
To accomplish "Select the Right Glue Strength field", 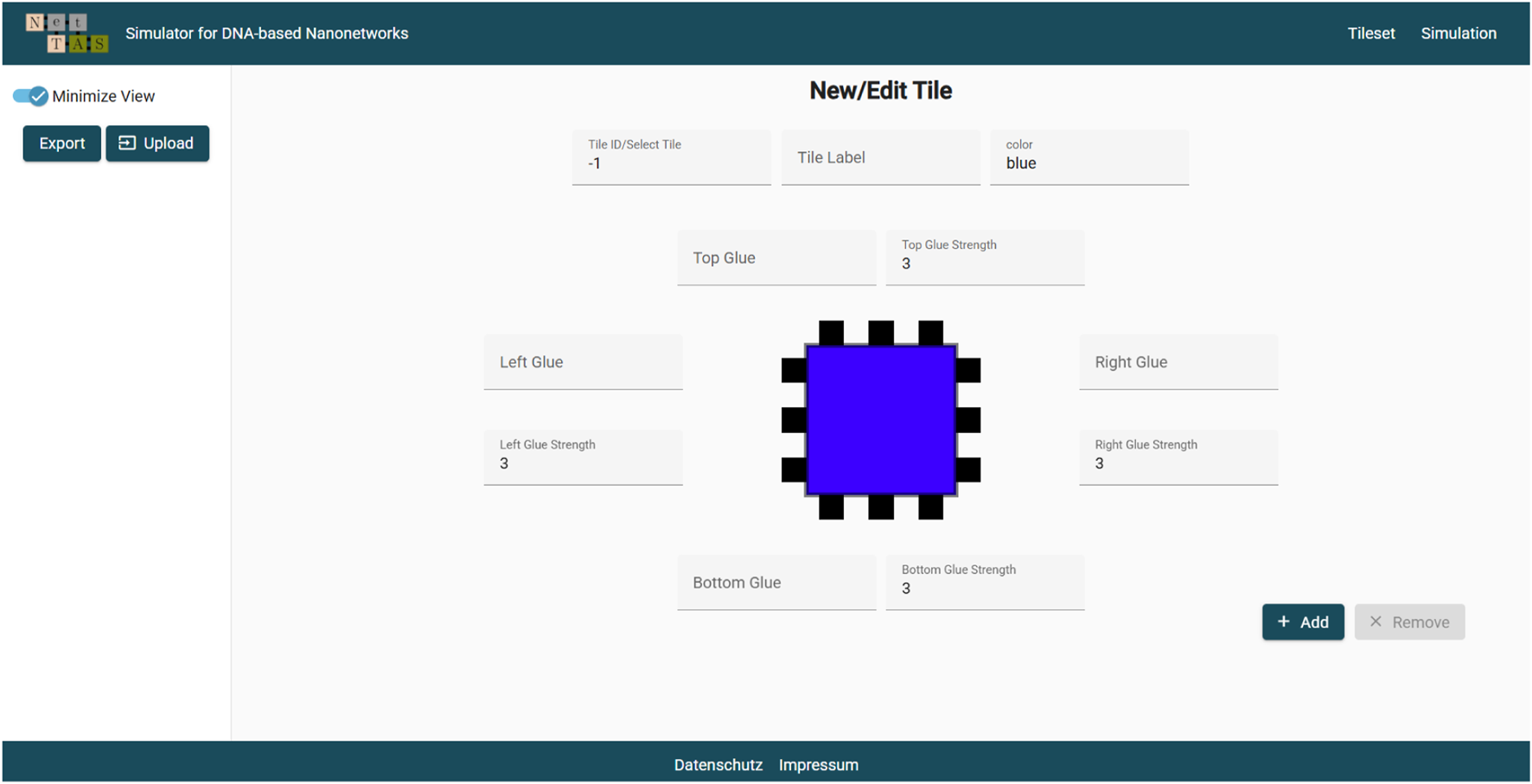I will pyautogui.click(x=1178, y=457).
